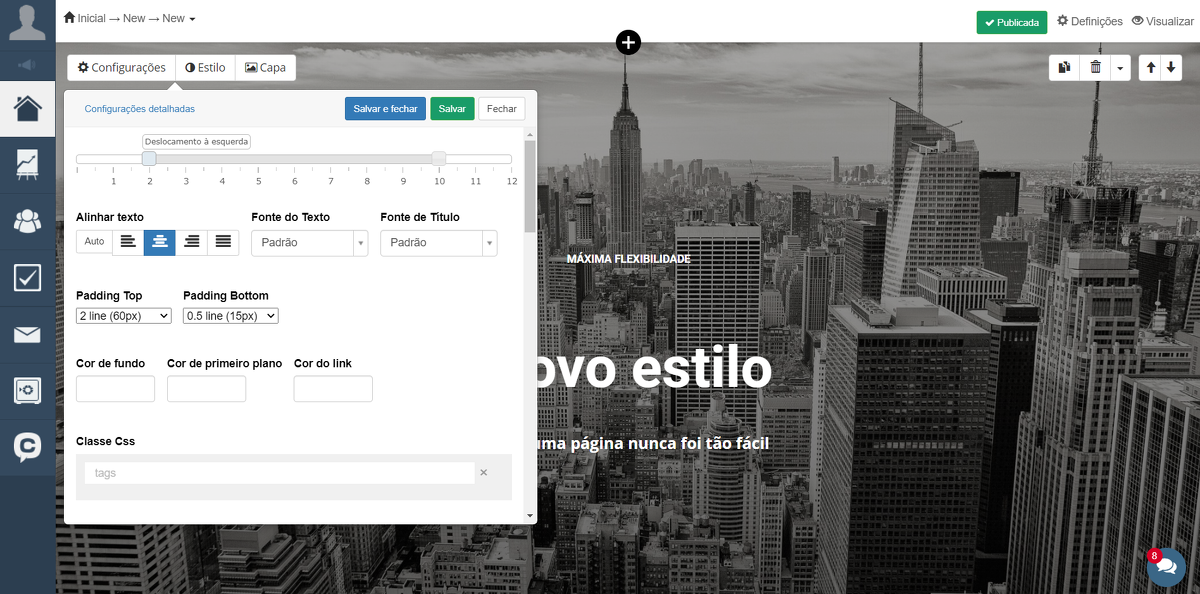Expand the caret menu next to the trash icon
The image size is (1200, 594).
pos(1120,67)
